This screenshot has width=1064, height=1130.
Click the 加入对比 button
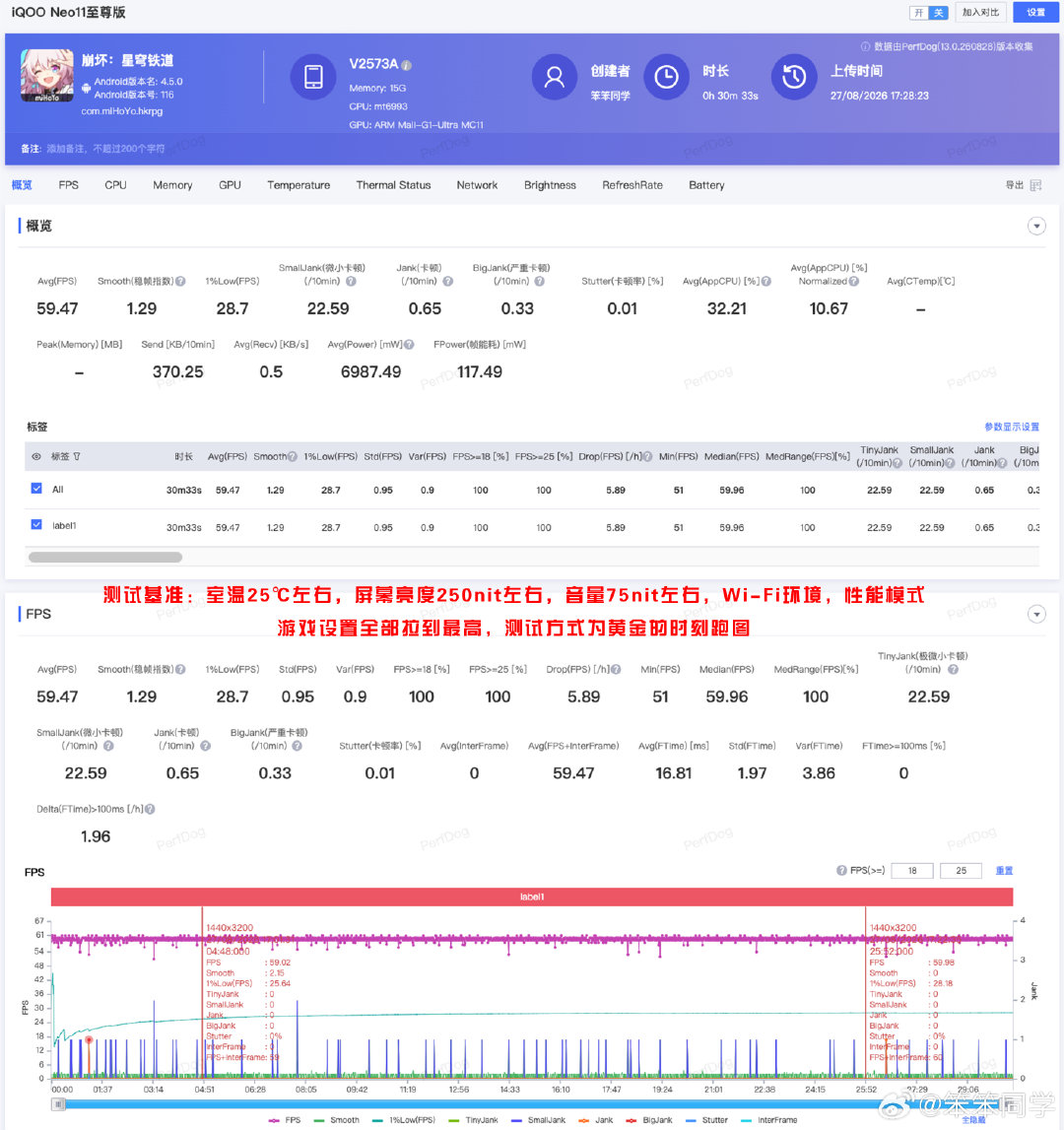click(x=980, y=12)
